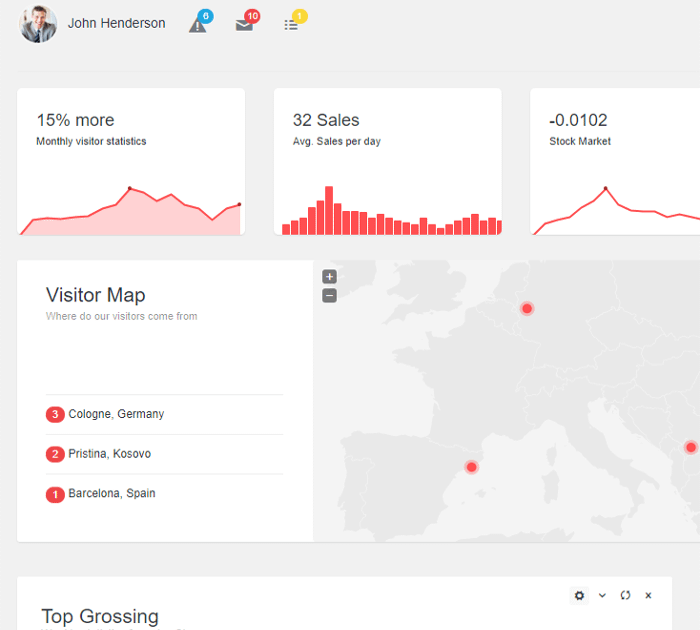Open task list icon in header
This screenshot has height=630, width=700.
(x=291, y=24)
